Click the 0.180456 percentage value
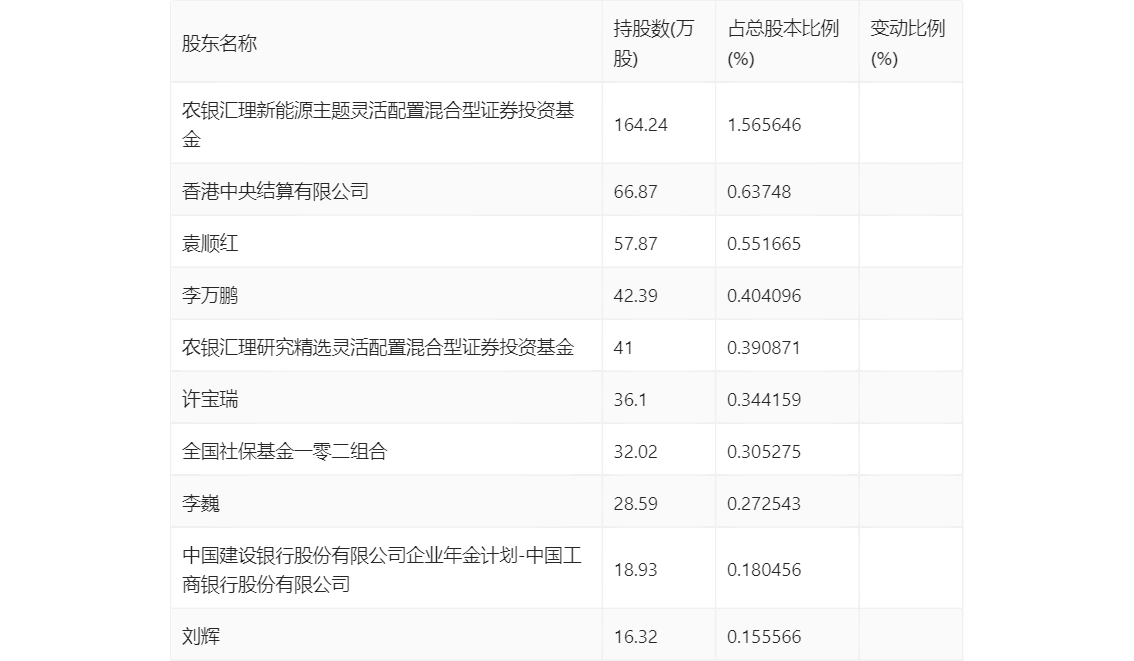This screenshot has width=1134, height=661. coord(764,570)
